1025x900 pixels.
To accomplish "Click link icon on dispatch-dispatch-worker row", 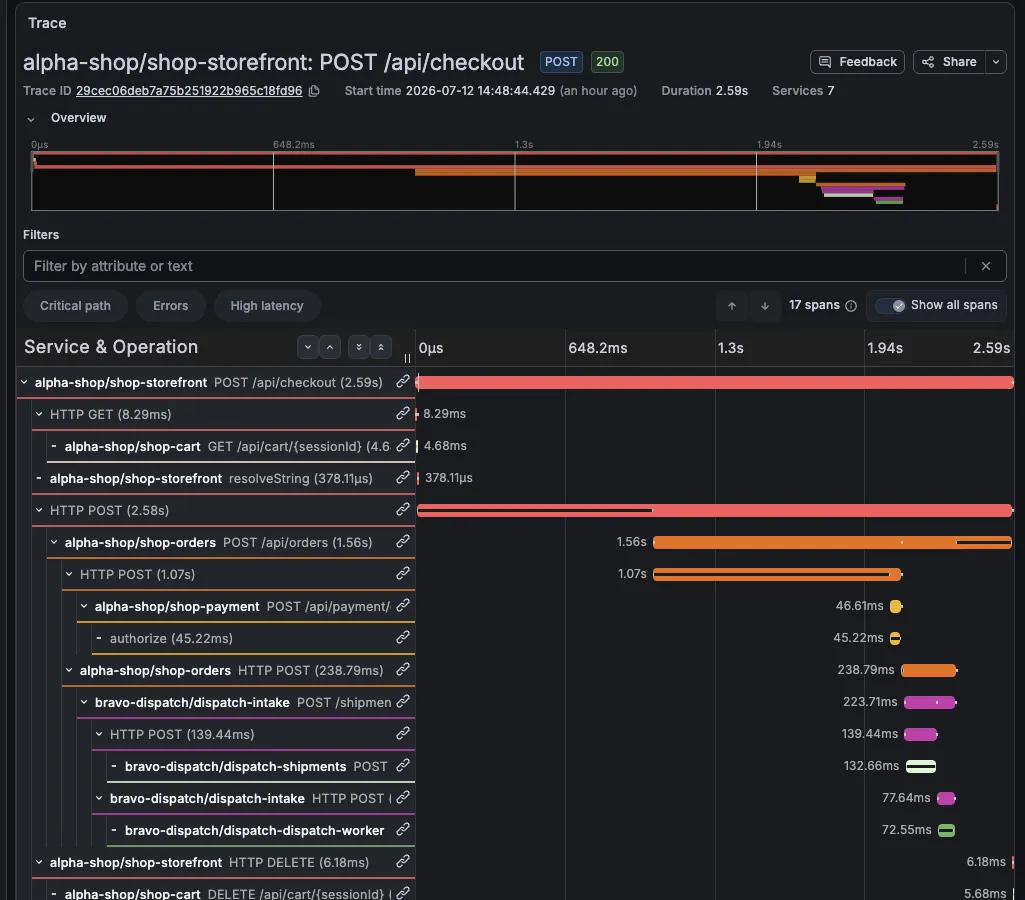I will pos(403,829).
